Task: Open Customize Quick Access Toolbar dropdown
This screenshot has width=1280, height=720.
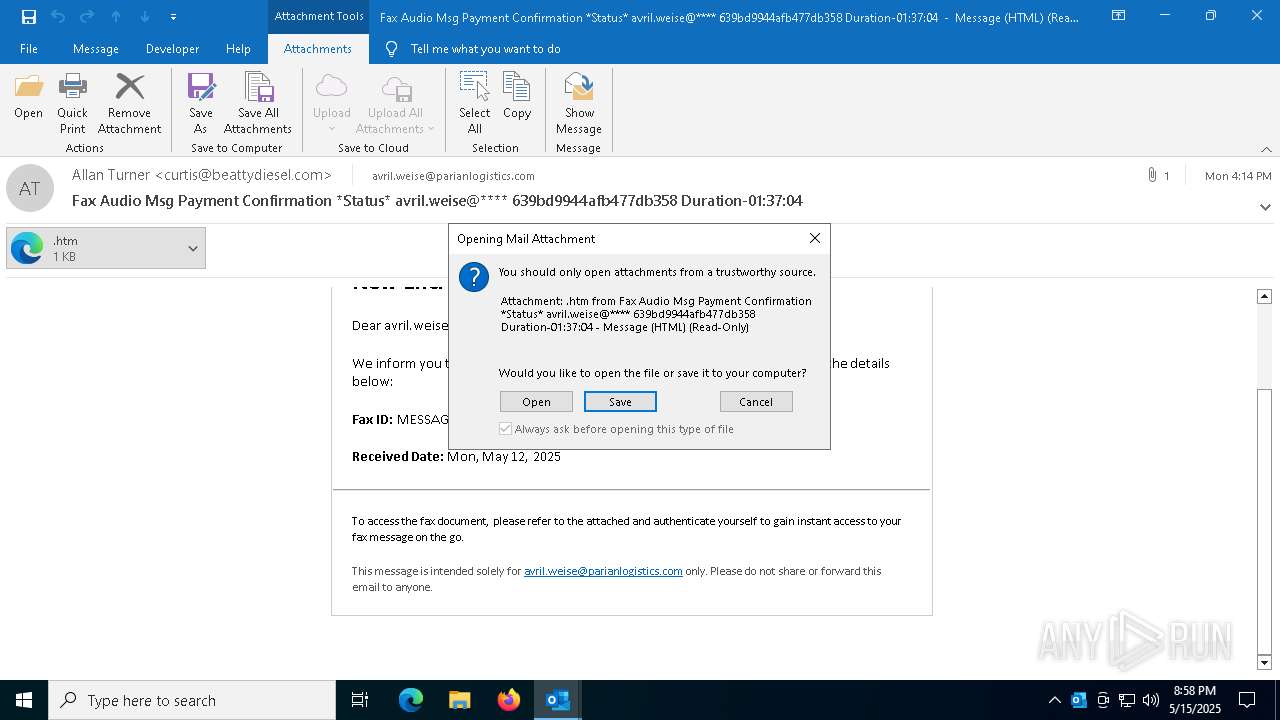Action: point(173,17)
